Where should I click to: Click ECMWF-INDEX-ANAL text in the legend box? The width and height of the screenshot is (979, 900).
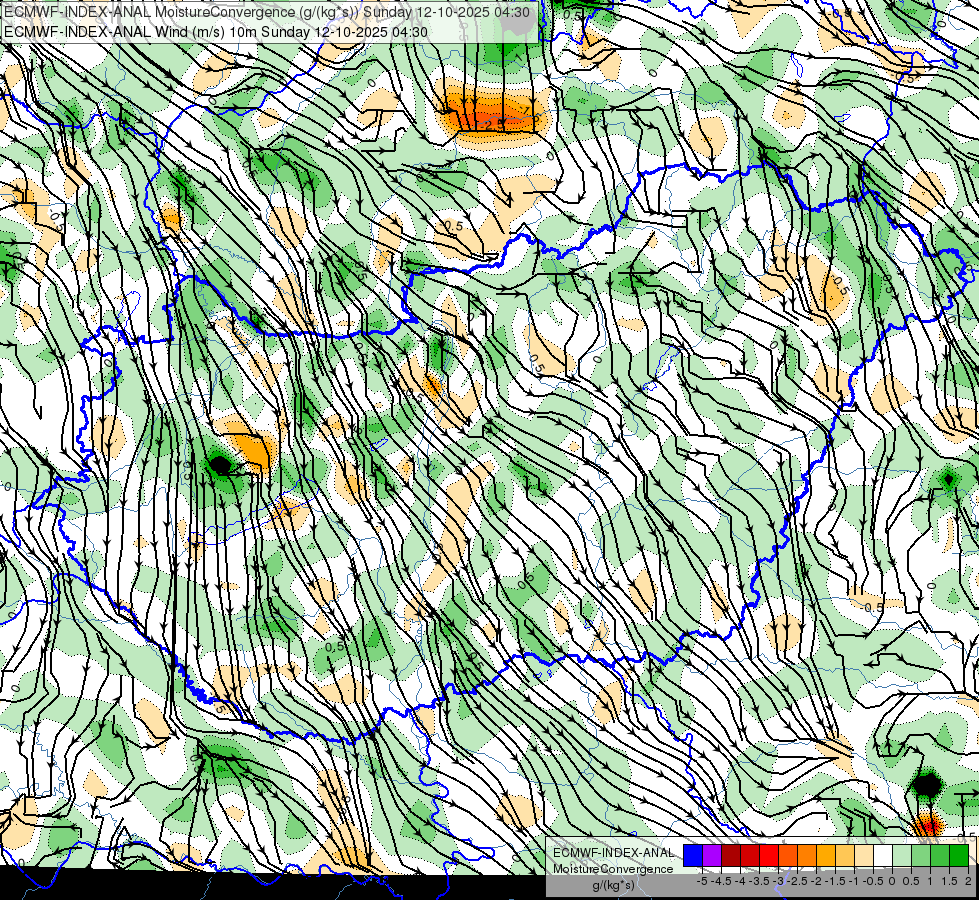tap(614, 853)
